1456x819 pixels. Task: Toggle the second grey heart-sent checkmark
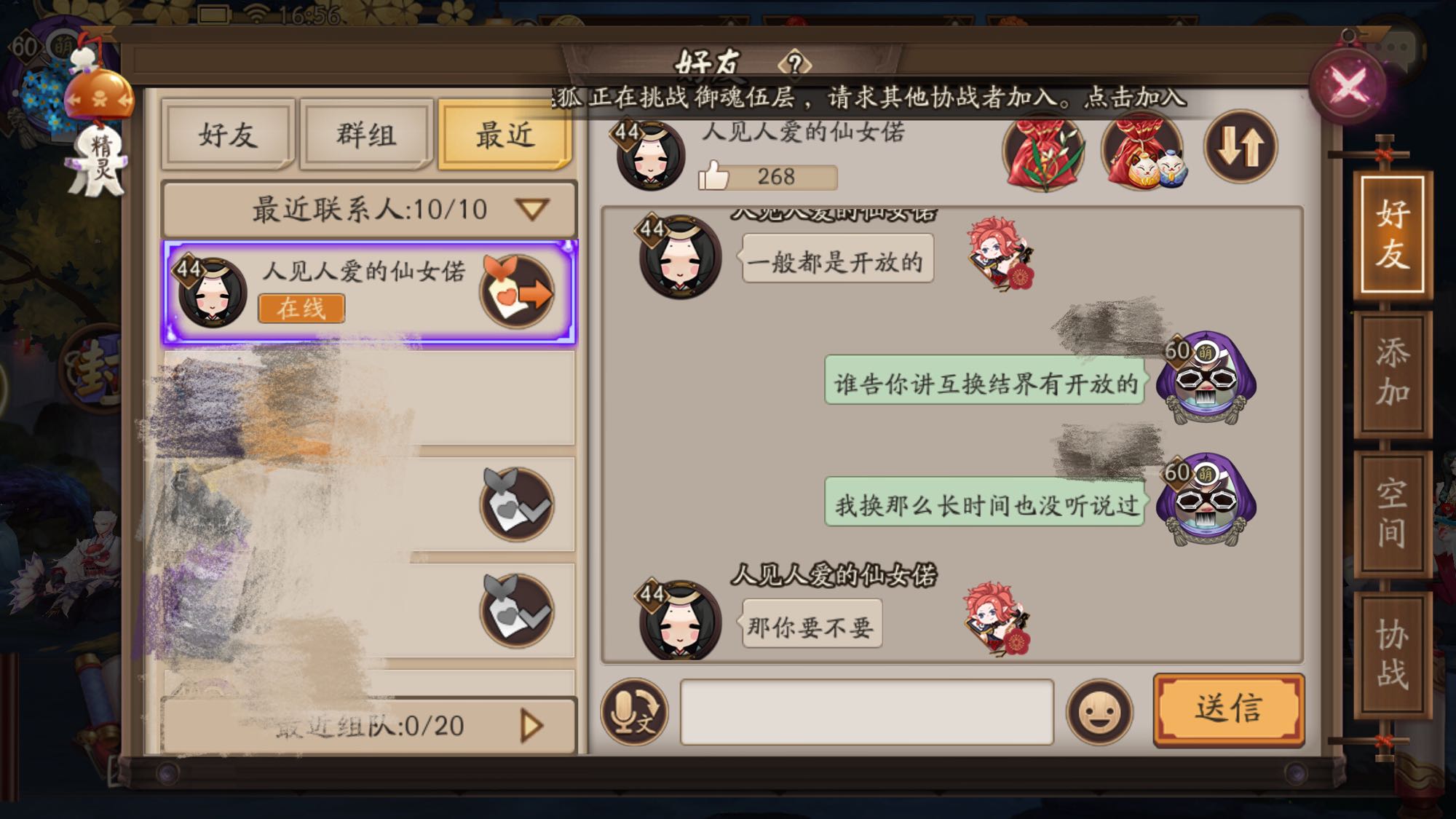(517, 611)
